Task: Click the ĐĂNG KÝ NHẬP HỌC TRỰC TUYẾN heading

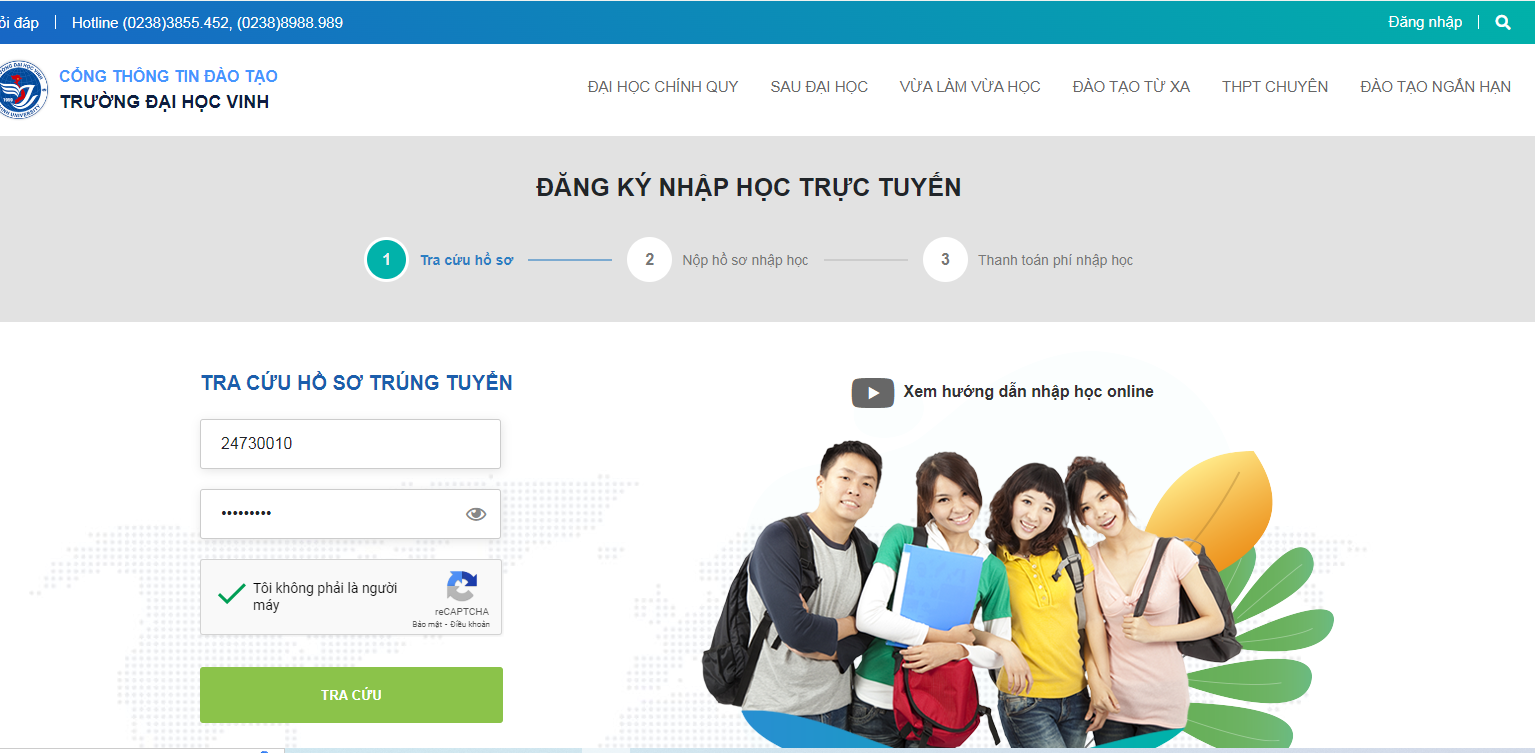Action: (x=748, y=187)
